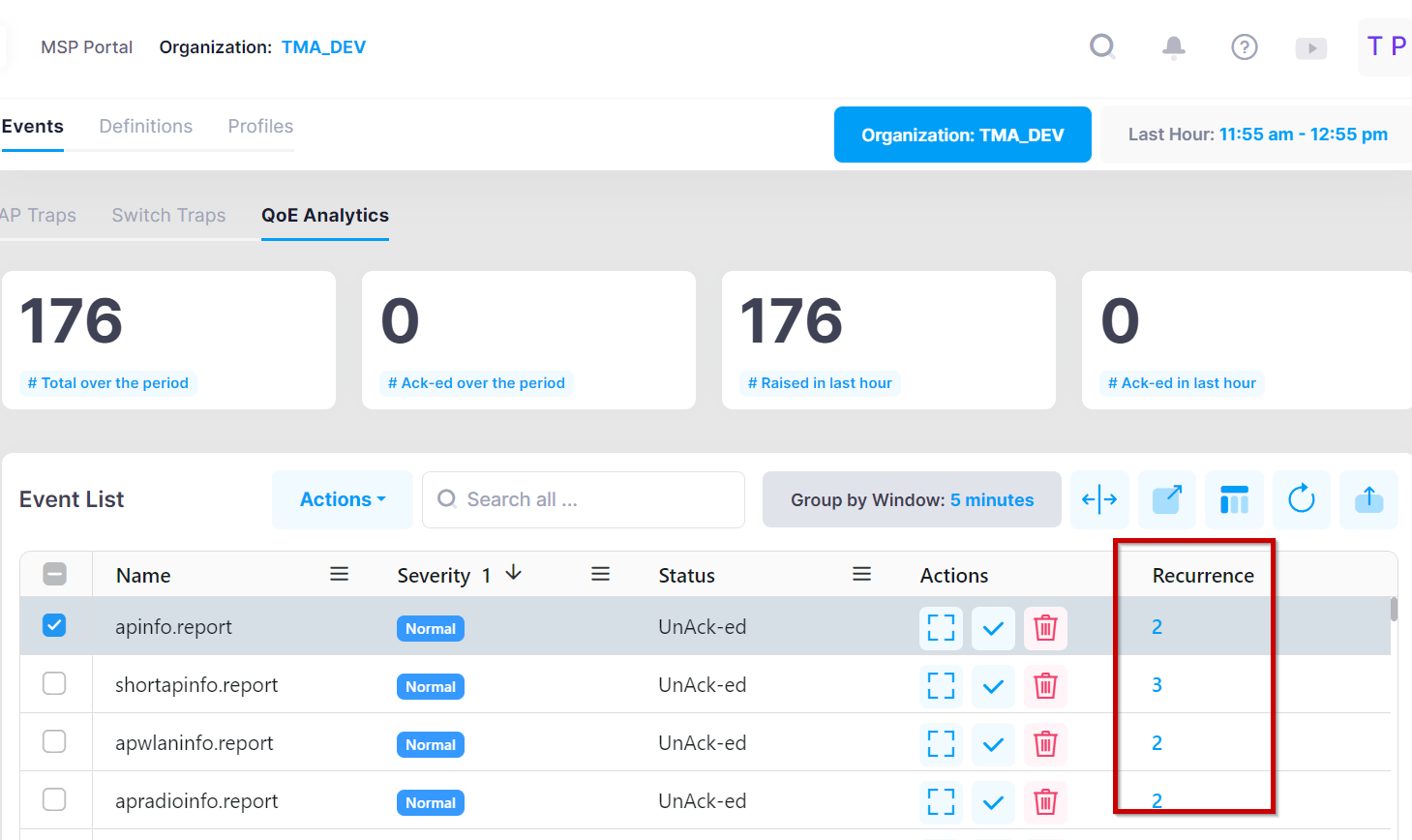Click the video tutorial play icon

point(1310,47)
